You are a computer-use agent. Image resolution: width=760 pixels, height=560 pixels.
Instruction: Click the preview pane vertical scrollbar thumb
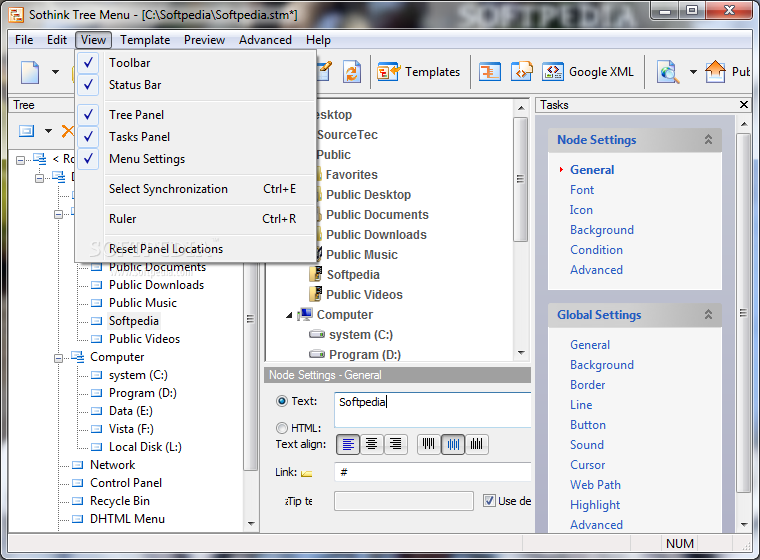coord(521,179)
